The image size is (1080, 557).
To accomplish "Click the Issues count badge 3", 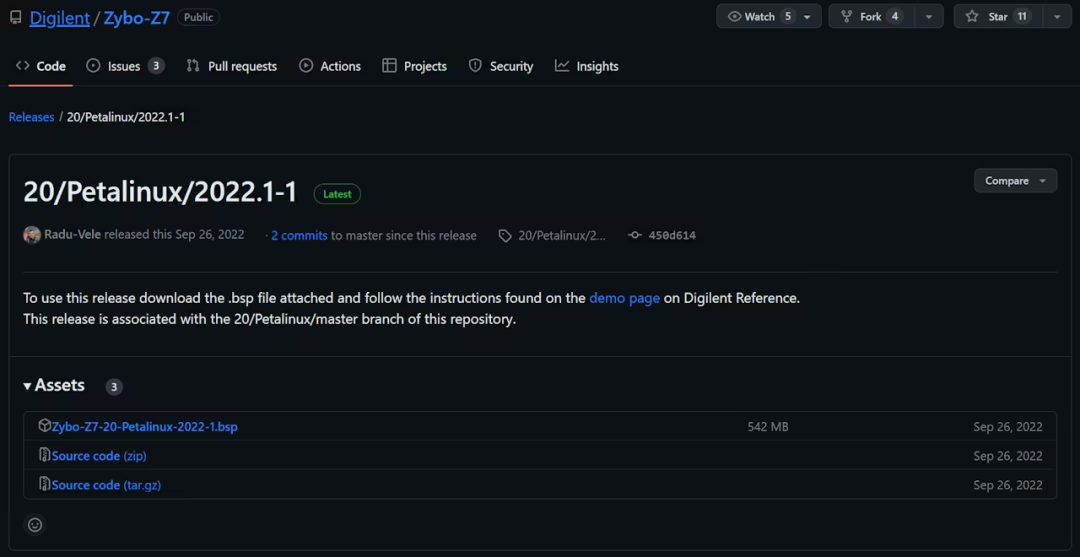I will pyautogui.click(x=156, y=66).
